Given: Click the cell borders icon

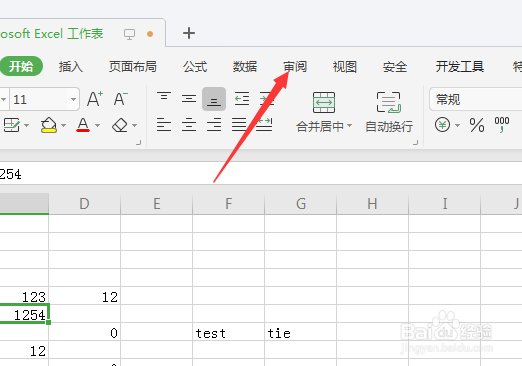Looking at the screenshot, I should [12, 125].
